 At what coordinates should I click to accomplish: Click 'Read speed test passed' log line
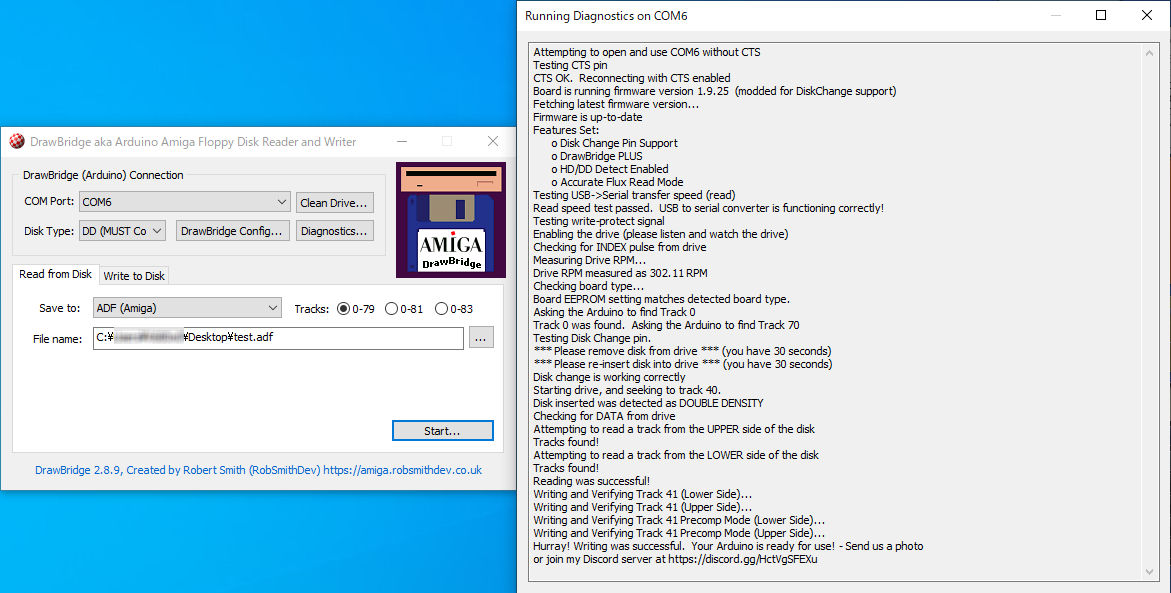708,208
